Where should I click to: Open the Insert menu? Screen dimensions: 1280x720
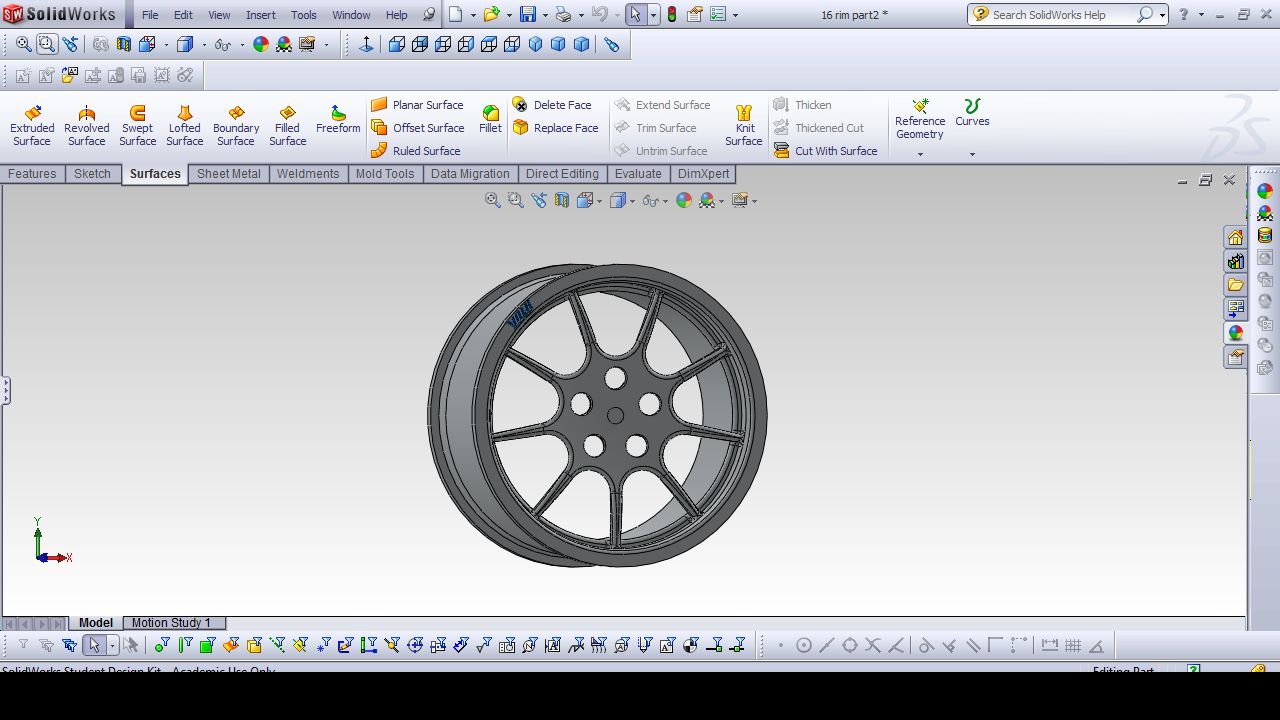click(261, 15)
